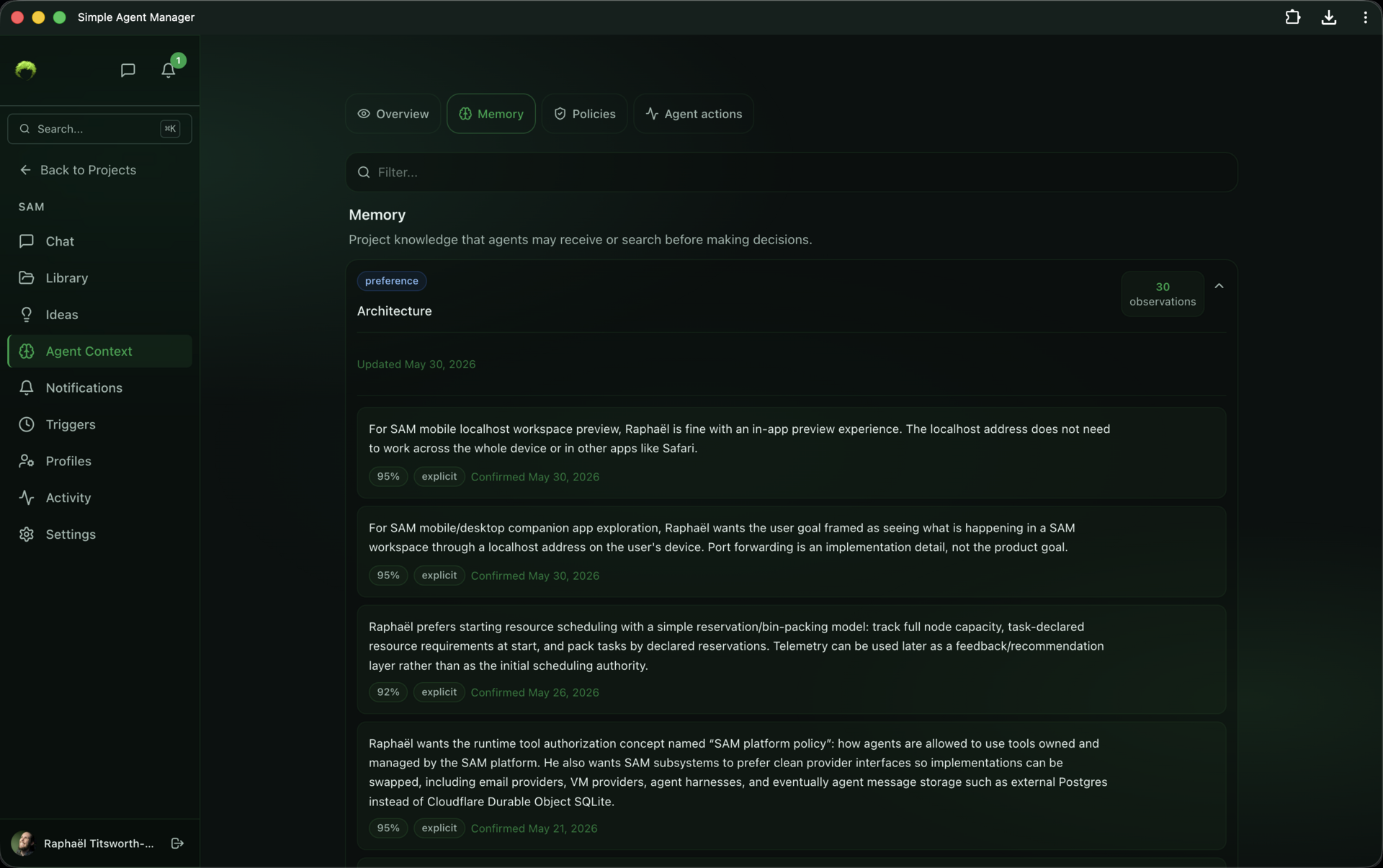Focus the sidebar Search field

click(99, 129)
